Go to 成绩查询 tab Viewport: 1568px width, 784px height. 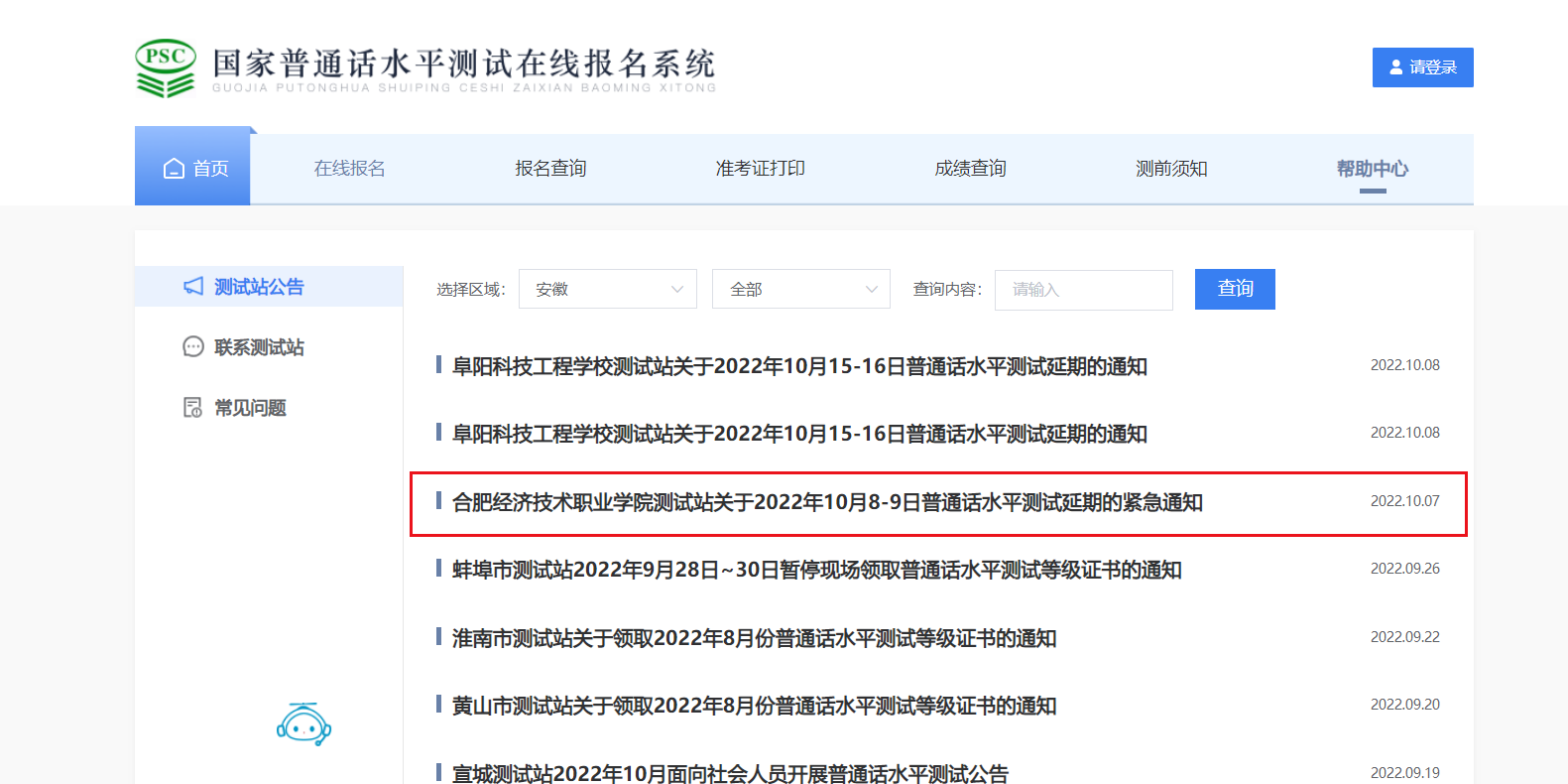970,169
